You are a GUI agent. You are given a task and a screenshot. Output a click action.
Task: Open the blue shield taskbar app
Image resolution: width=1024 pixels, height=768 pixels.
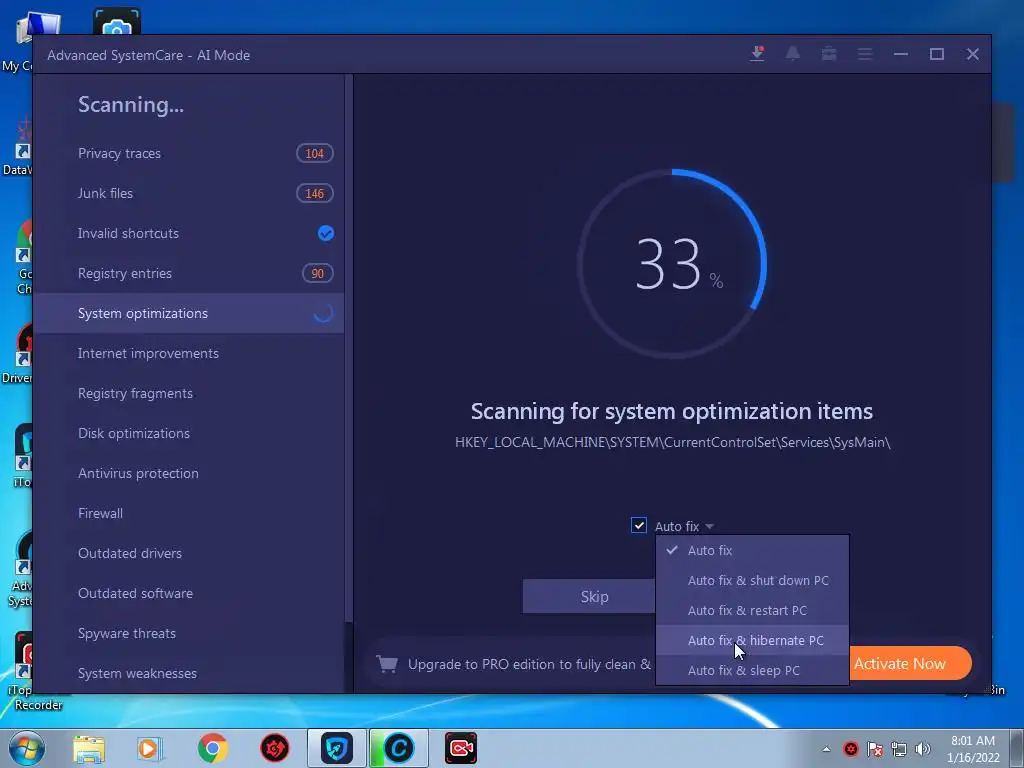(x=337, y=748)
